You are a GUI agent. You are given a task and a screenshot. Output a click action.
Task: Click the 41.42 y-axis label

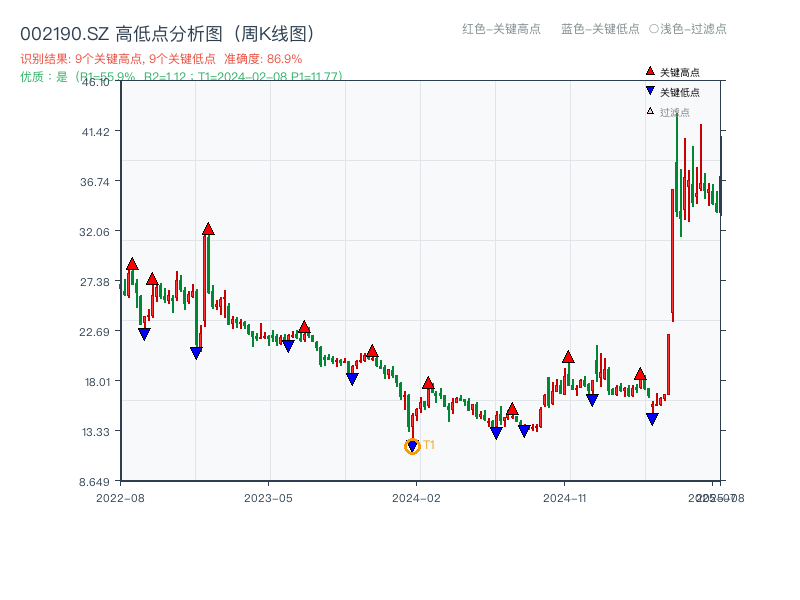[95, 132]
